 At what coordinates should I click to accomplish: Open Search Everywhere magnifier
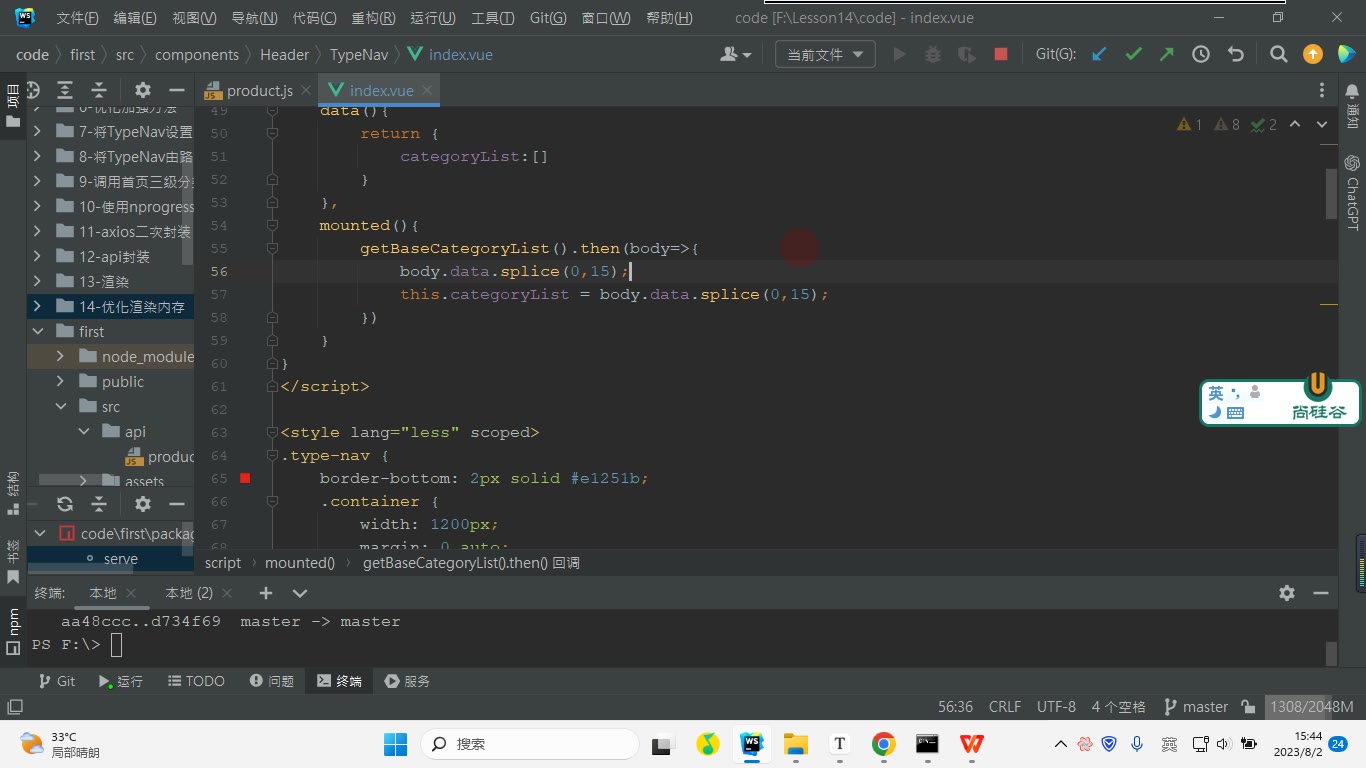1278,55
